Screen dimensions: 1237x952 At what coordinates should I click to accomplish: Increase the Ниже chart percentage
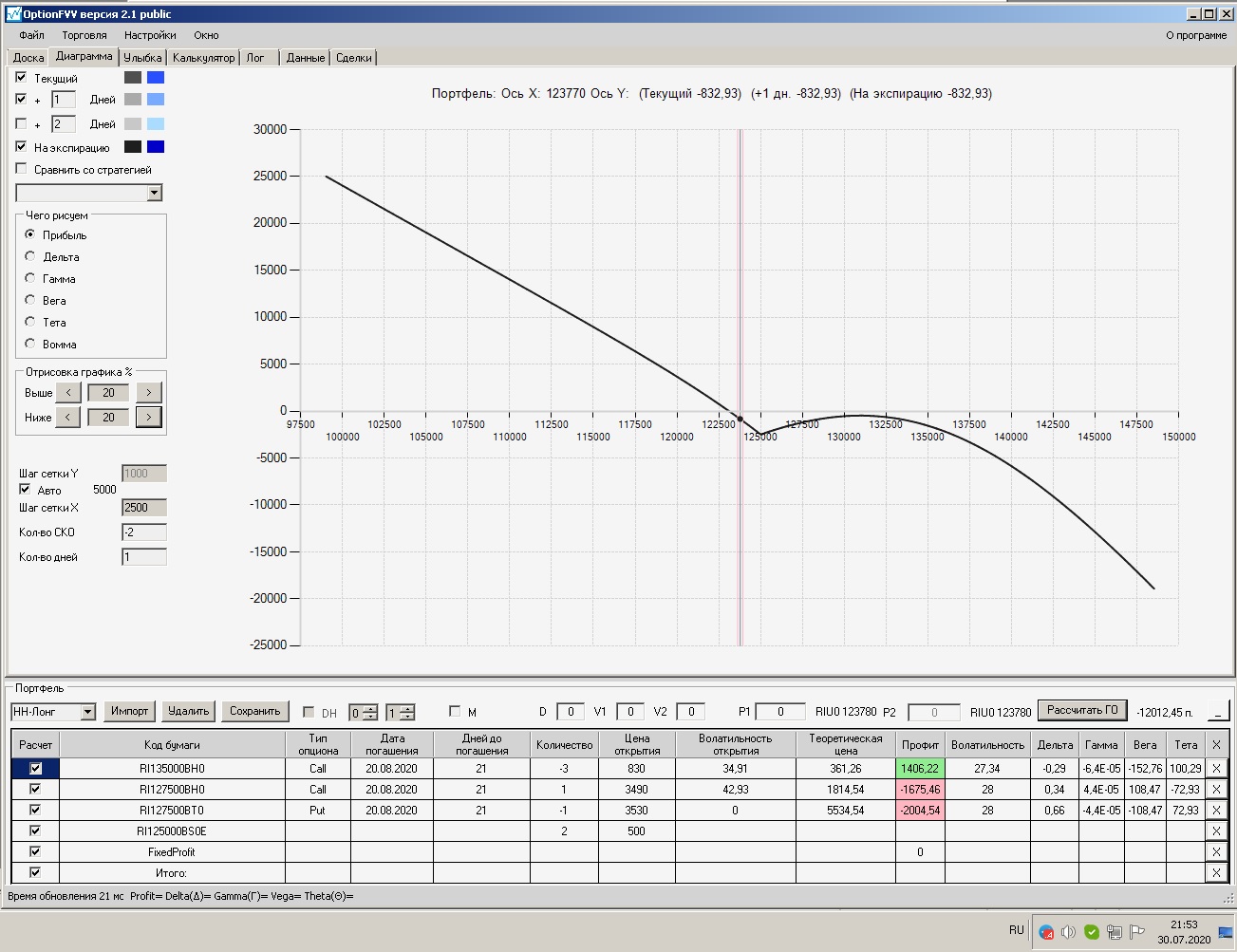[149, 418]
